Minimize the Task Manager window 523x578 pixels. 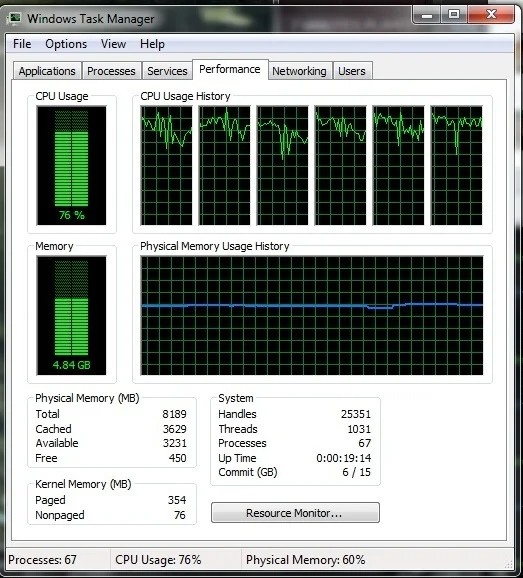coord(427,15)
